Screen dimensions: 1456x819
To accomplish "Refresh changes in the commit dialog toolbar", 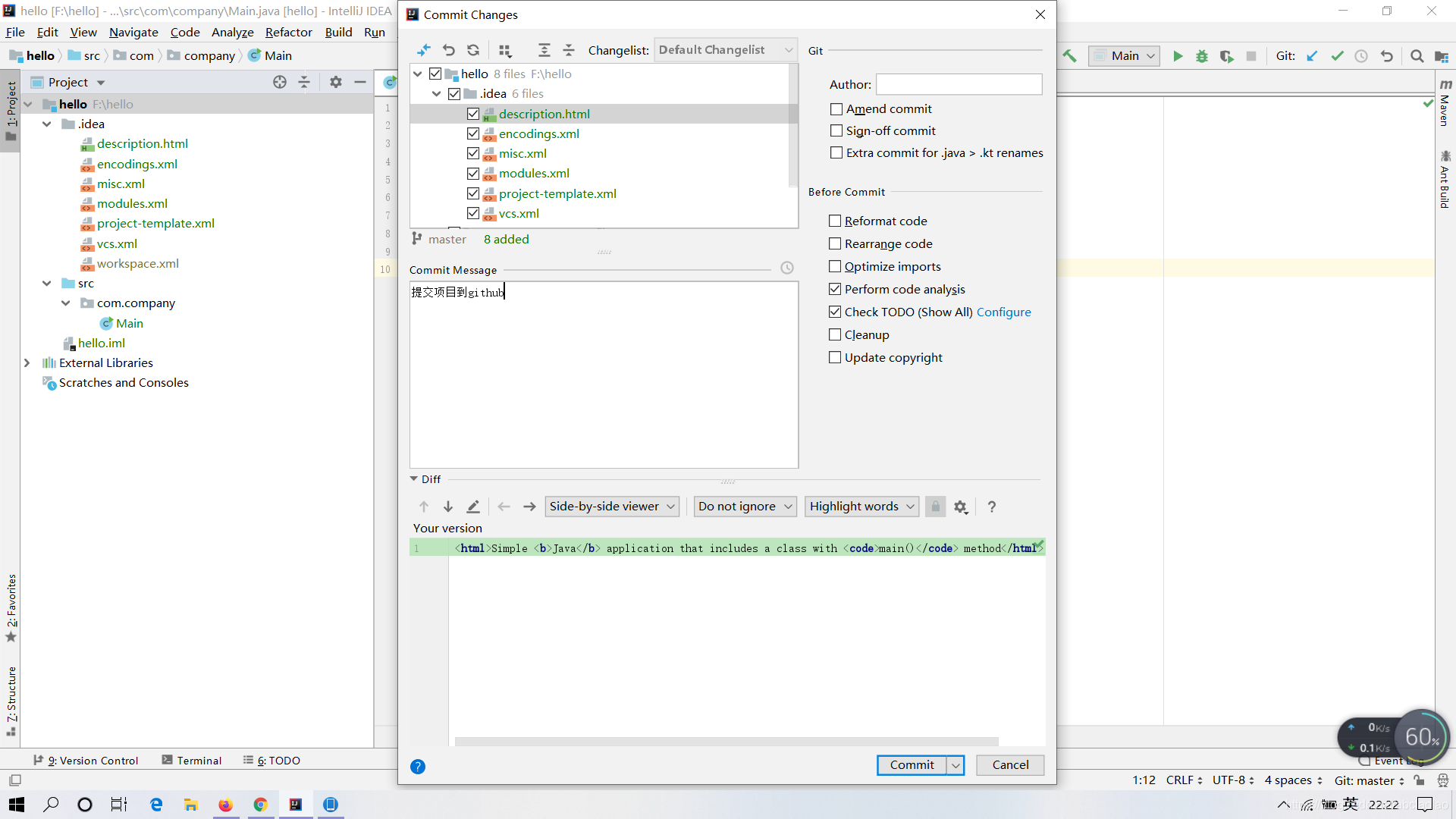I will click(473, 50).
